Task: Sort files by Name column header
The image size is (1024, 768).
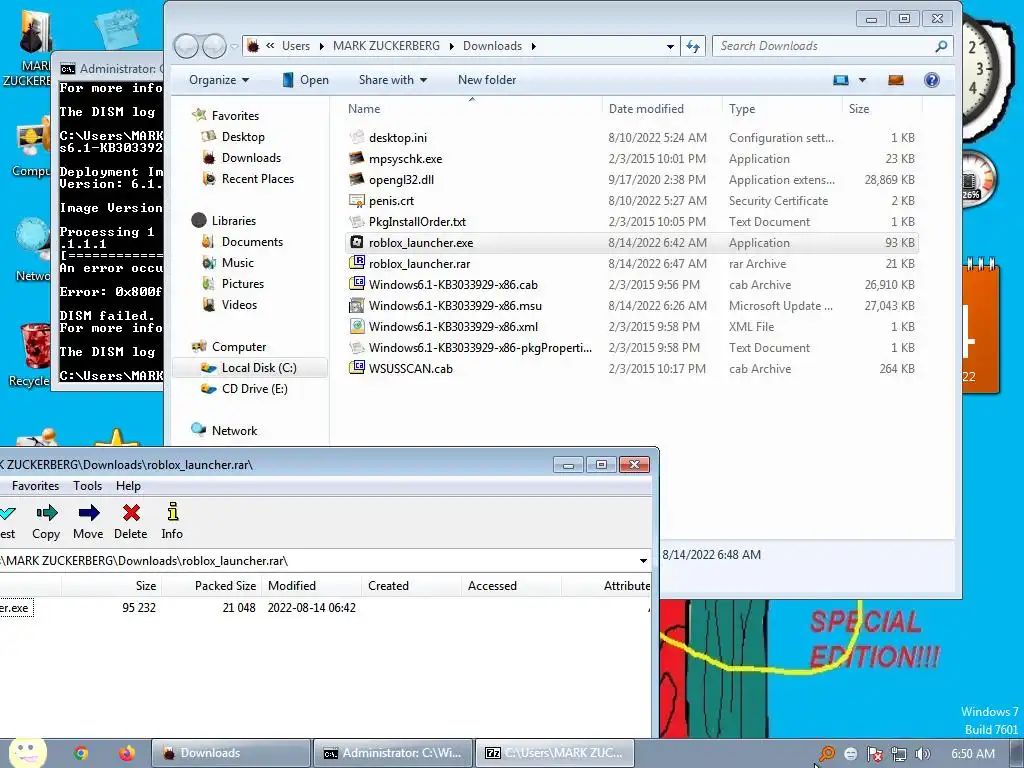Action: pos(472,108)
